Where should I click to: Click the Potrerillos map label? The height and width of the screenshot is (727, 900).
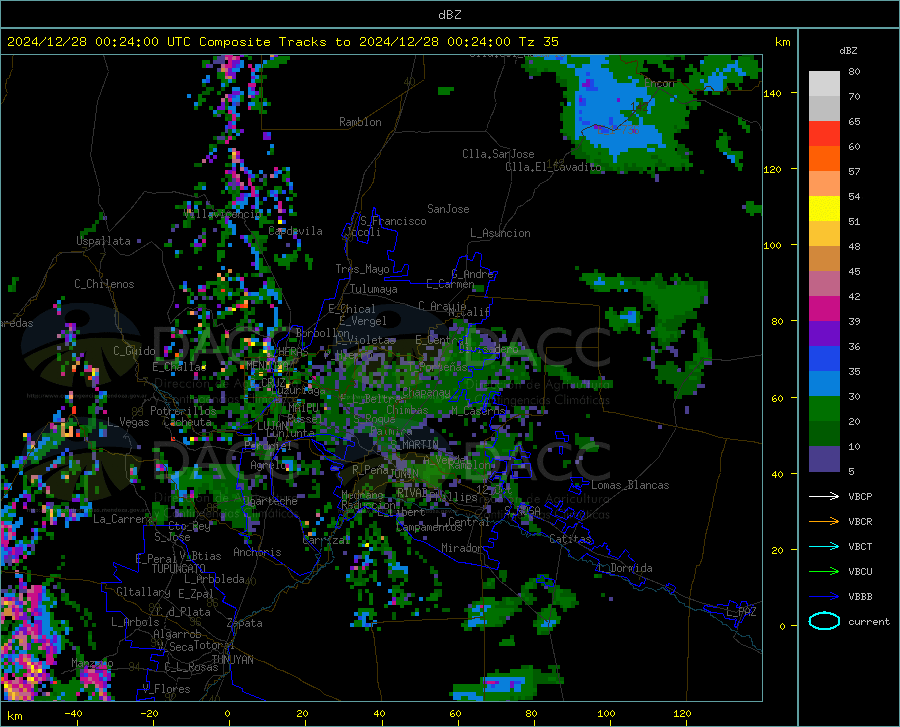coord(183,411)
